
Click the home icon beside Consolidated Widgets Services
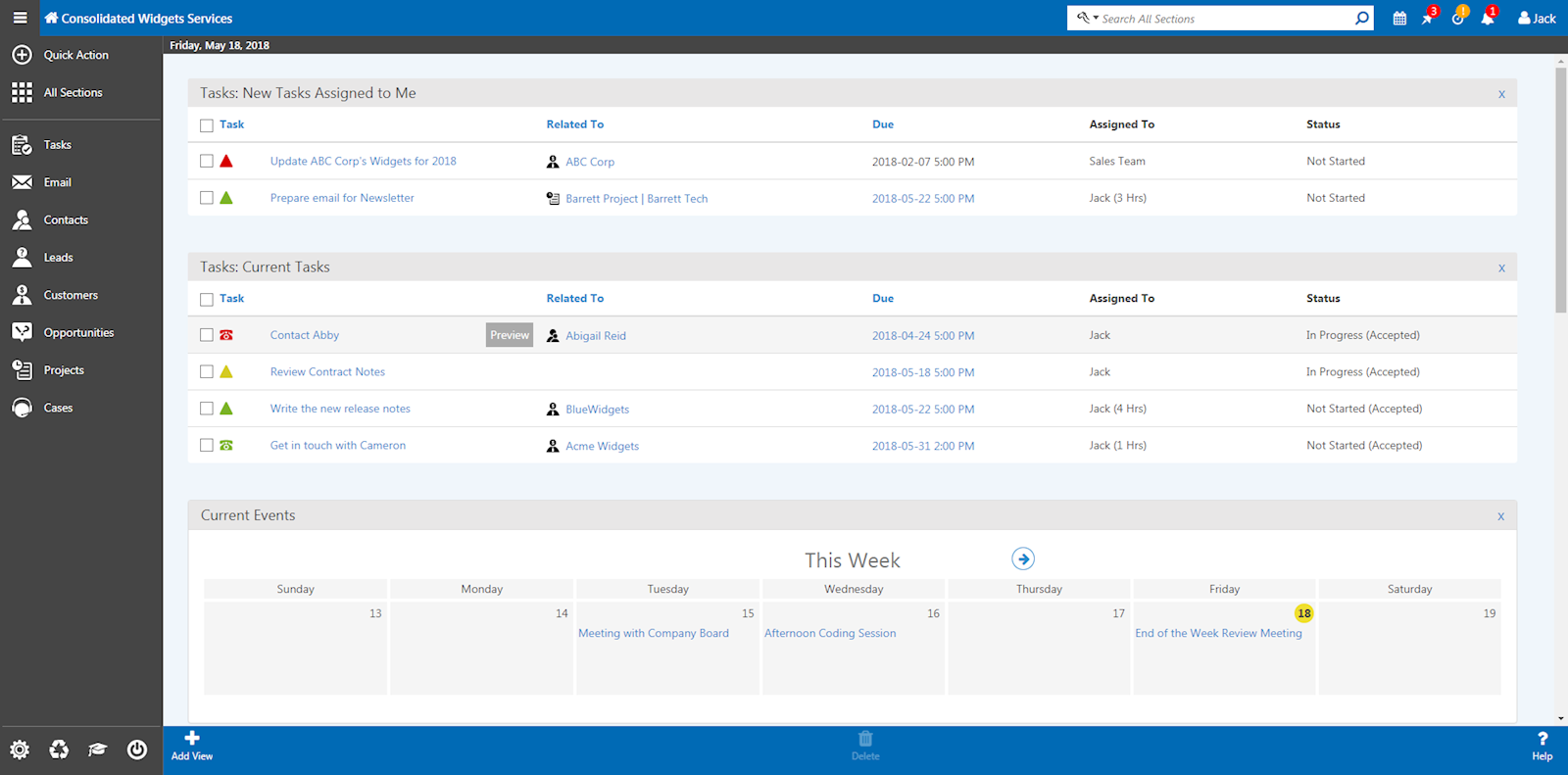(51, 18)
